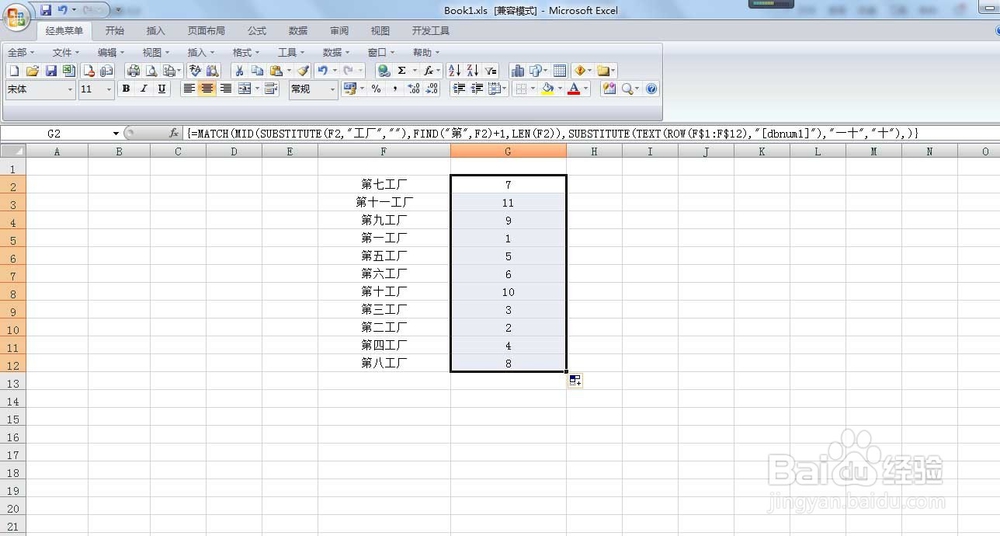
Task: Apply percent style format
Action: [x=376, y=89]
